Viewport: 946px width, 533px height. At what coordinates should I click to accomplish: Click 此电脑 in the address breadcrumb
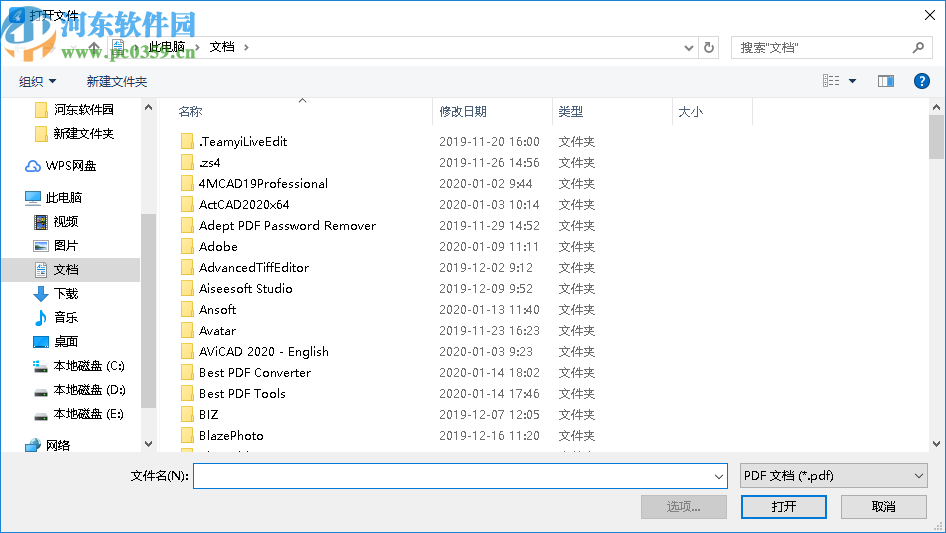tap(167, 47)
